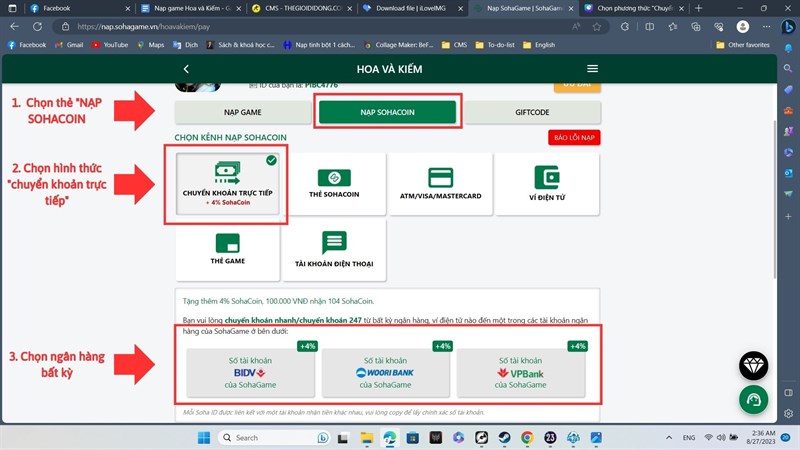The height and width of the screenshot is (450, 800).
Task: Select the NẠP SOHACOIN tab
Action: pos(387,112)
